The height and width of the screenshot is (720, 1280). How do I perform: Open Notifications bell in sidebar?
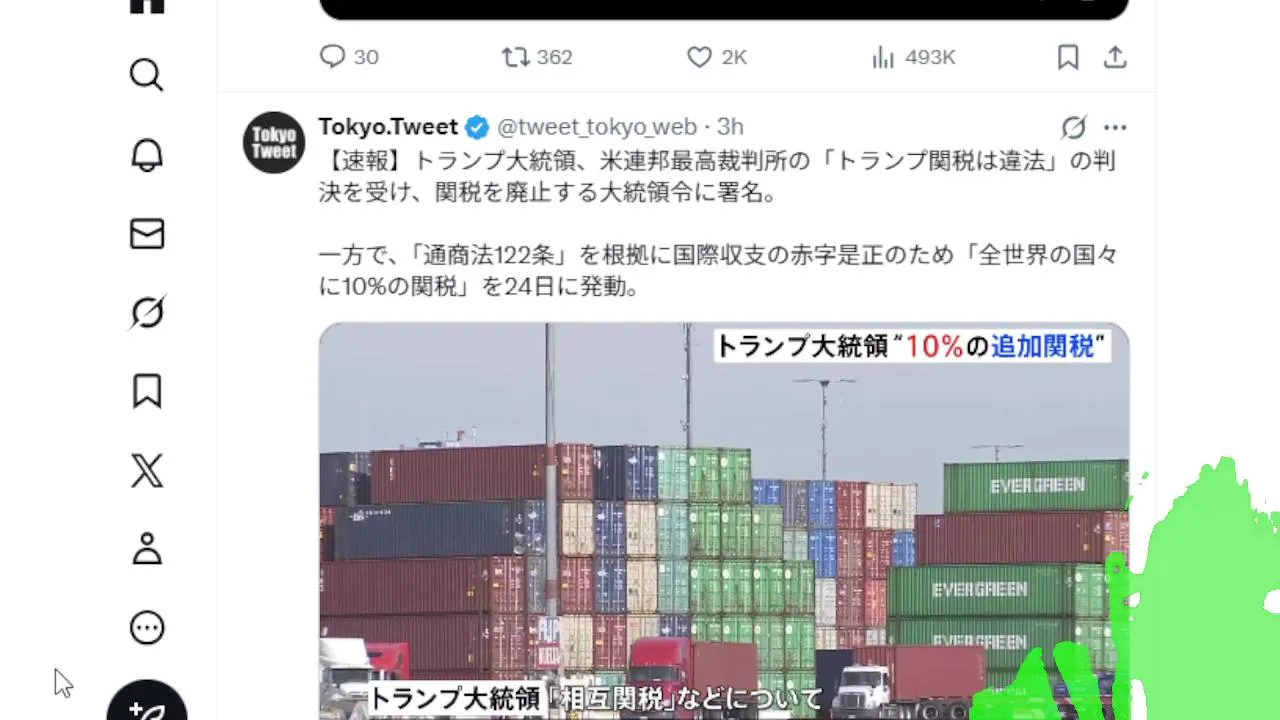(x=147, y=154)
